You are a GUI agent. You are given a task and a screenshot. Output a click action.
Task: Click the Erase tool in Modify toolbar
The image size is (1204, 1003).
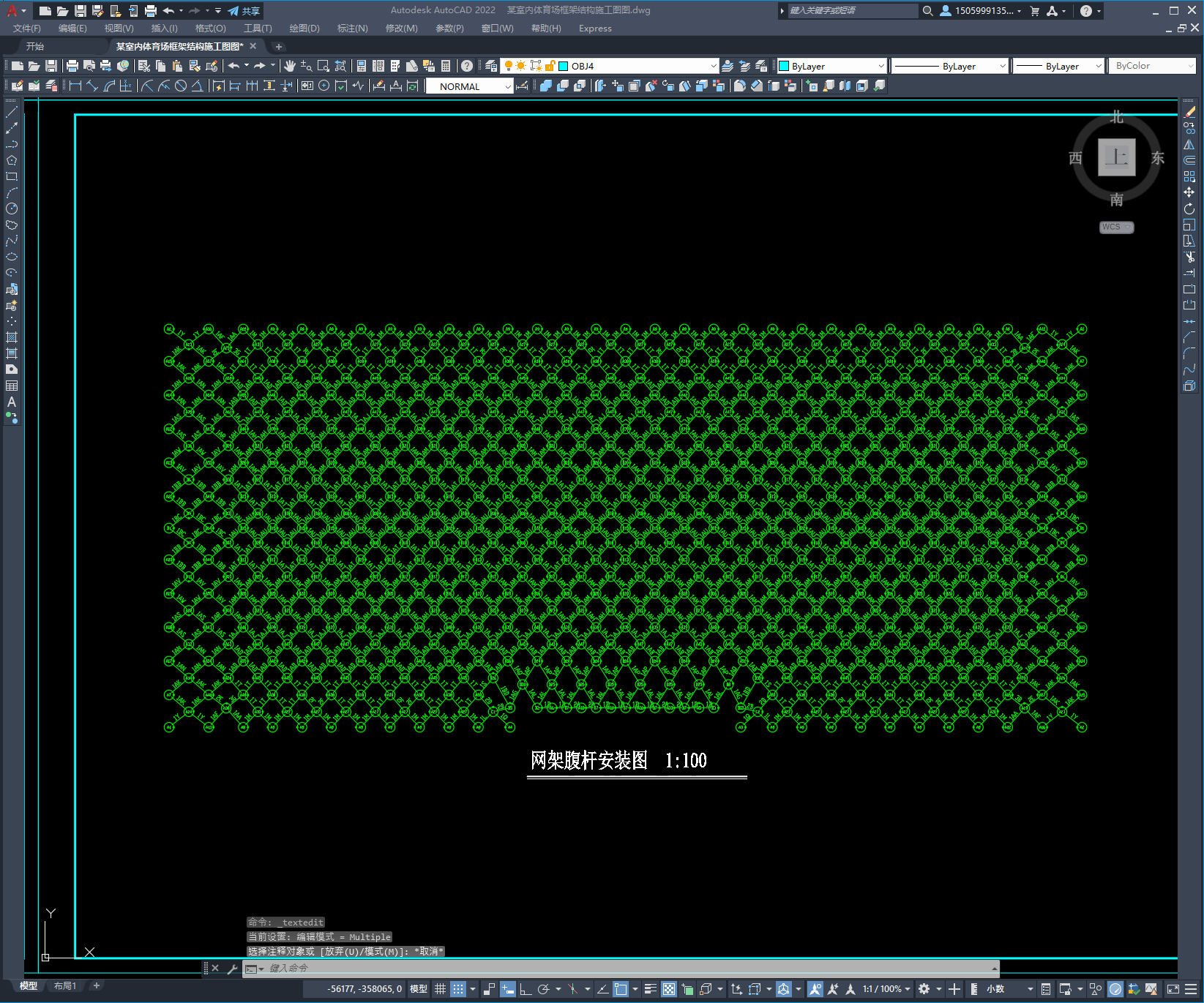pos(1189,112)
